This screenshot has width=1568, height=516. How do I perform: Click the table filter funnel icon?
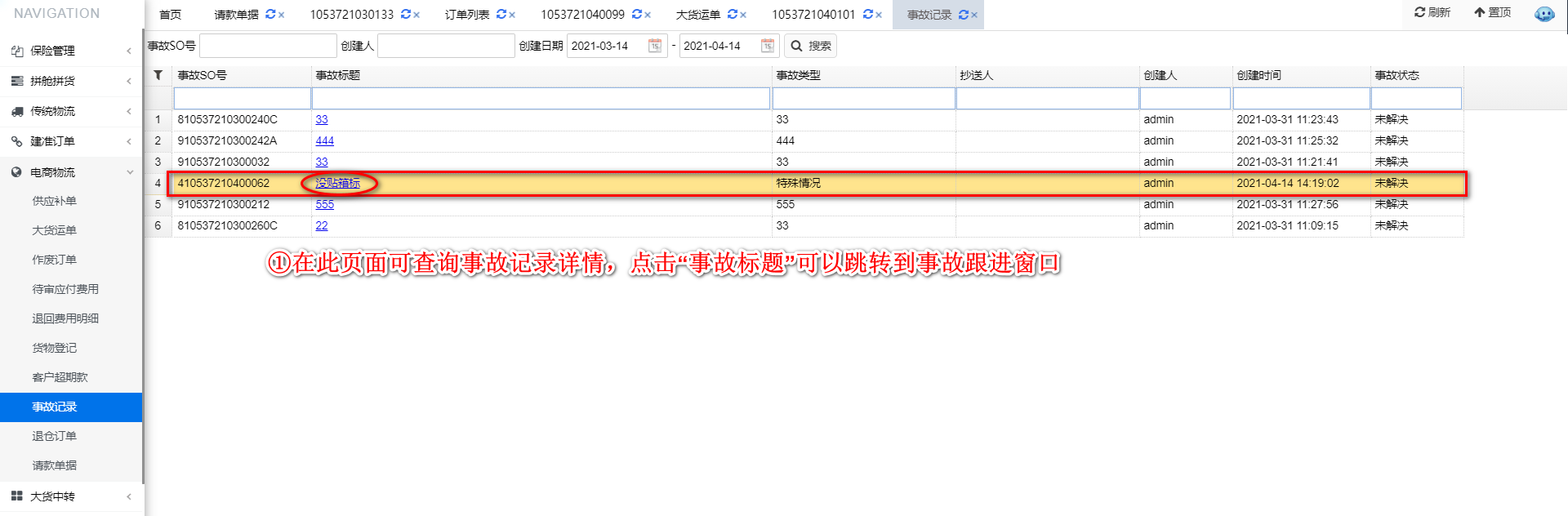click(x=158, y=75)
